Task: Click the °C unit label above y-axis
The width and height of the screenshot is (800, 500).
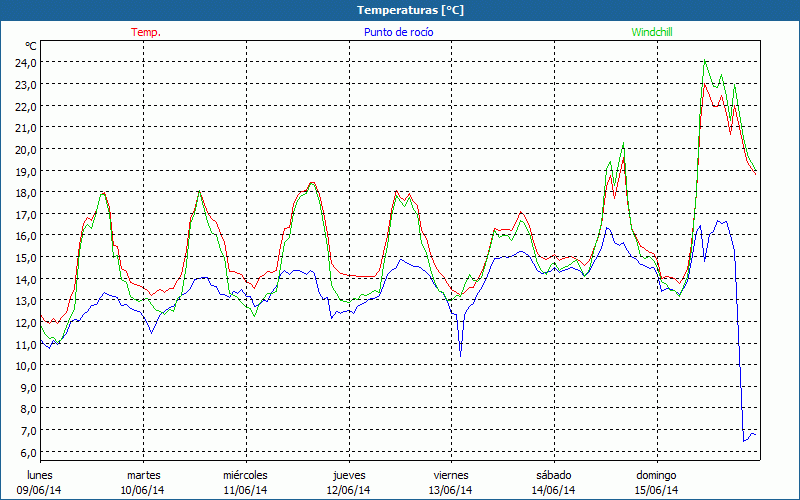Action: pyautogui.click(x=31, y=46)
